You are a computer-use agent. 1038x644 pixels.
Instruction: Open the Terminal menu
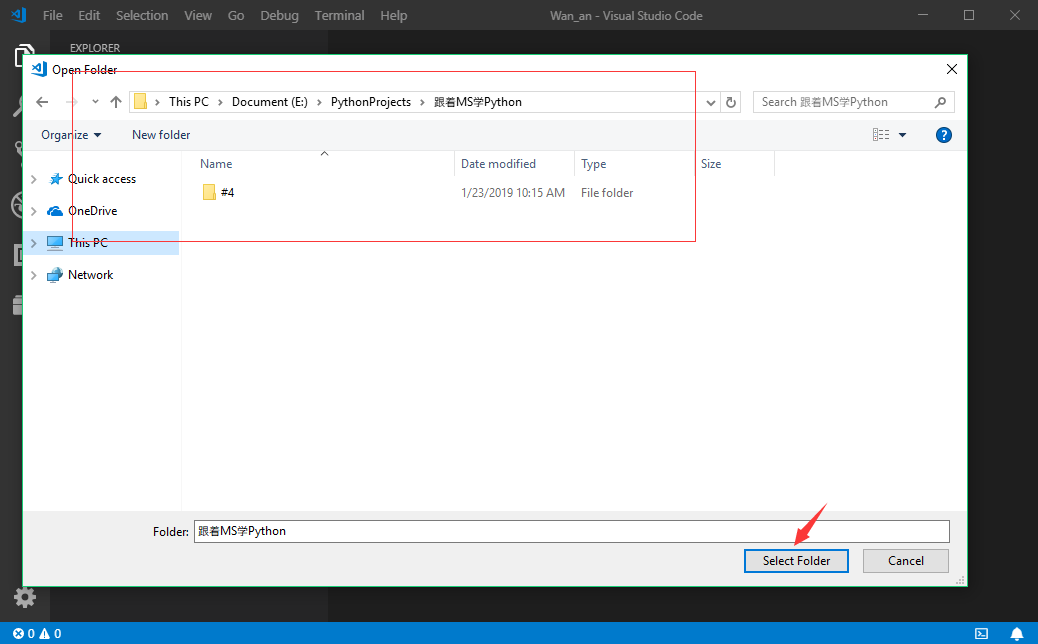[x=339, y=16]
